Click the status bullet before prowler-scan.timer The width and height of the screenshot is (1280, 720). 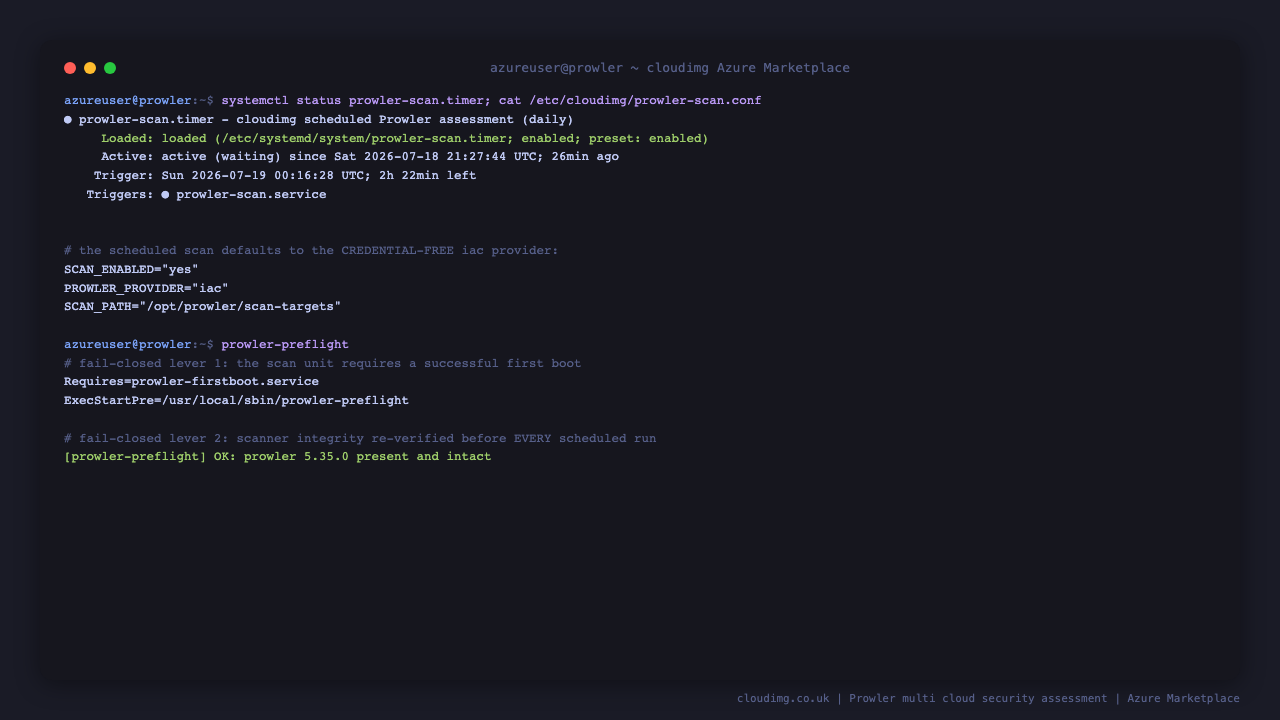click(x=68, y=120)
